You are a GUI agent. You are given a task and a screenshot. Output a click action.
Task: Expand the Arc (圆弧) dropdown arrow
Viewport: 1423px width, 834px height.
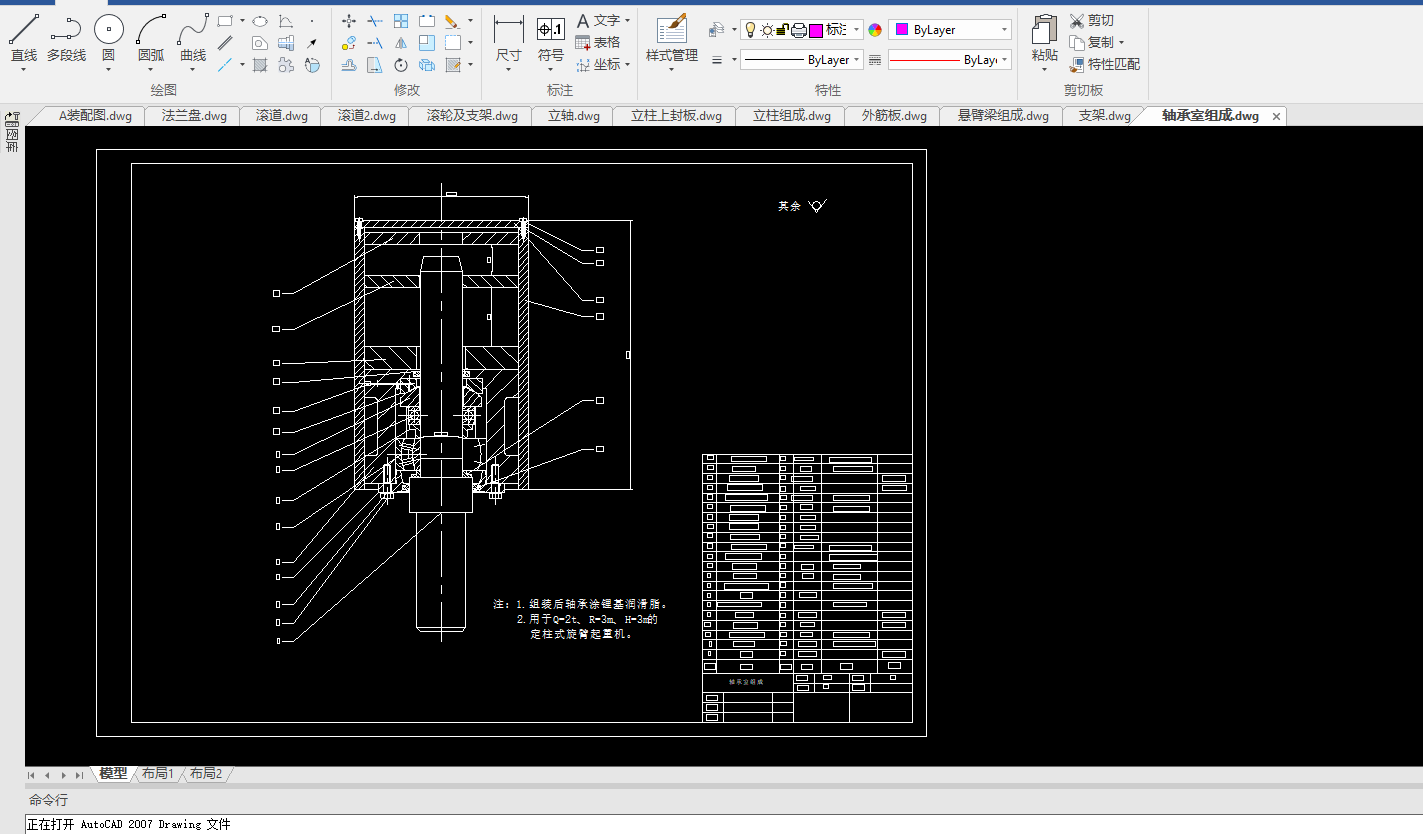point(151,69)
